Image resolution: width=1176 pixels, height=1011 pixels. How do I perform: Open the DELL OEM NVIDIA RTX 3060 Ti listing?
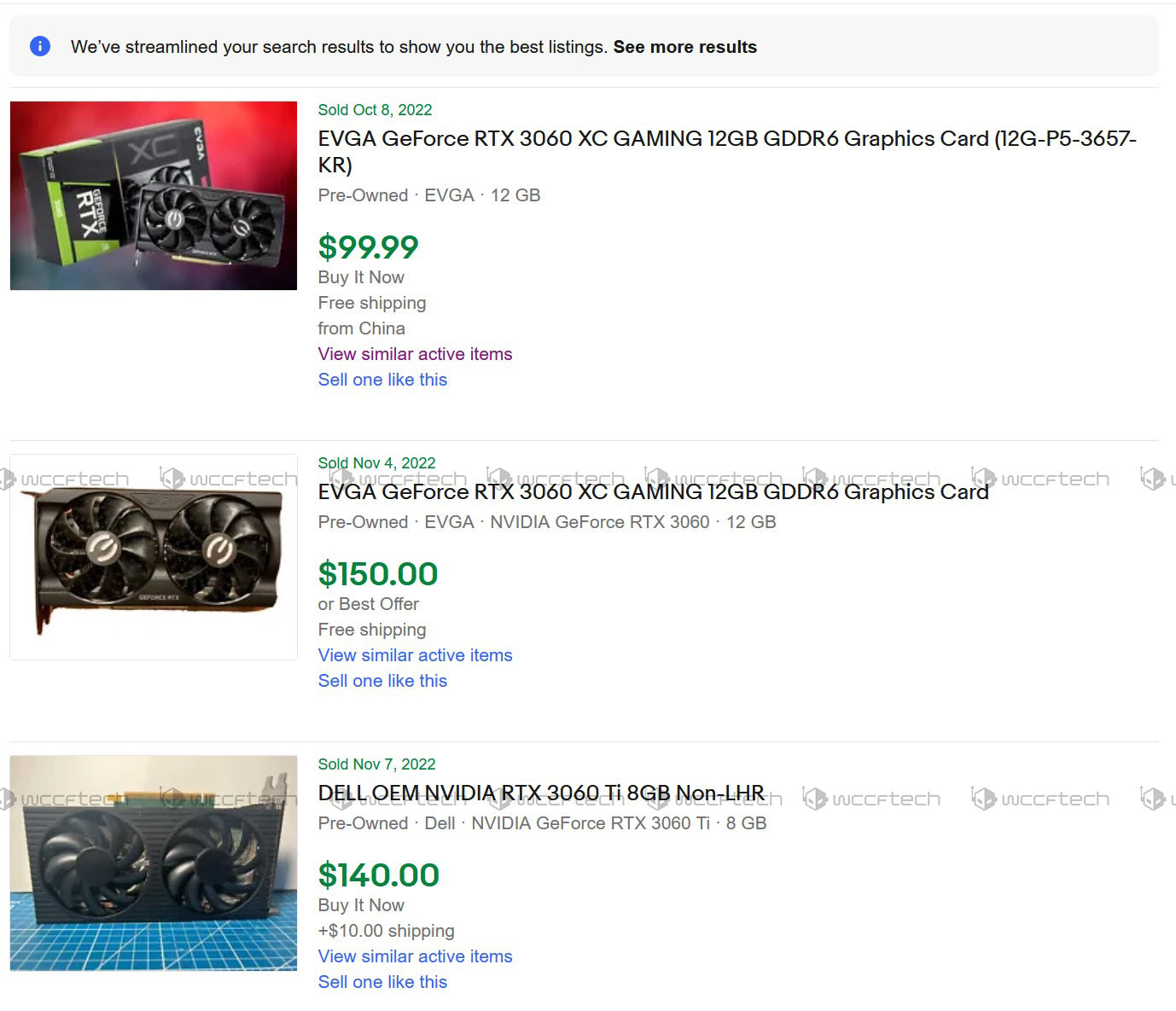click(541, 793)
